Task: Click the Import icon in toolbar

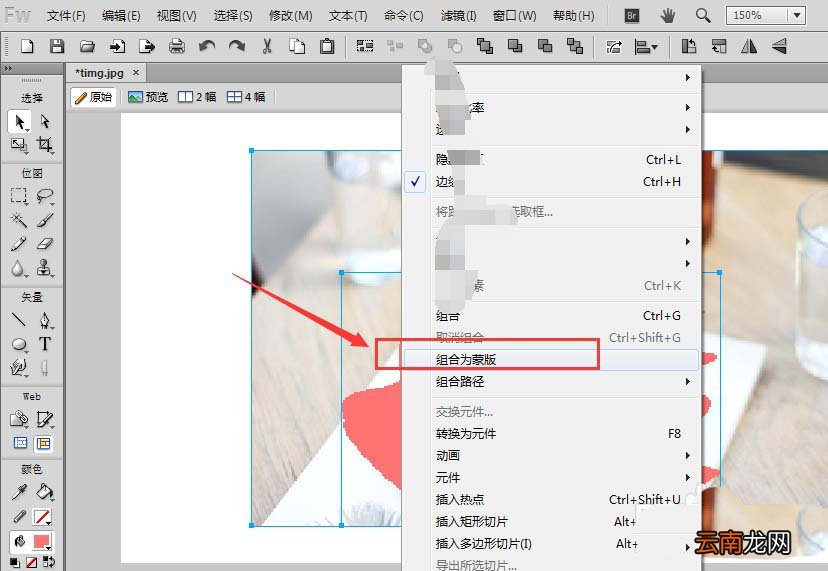Action: pos(117,46)
